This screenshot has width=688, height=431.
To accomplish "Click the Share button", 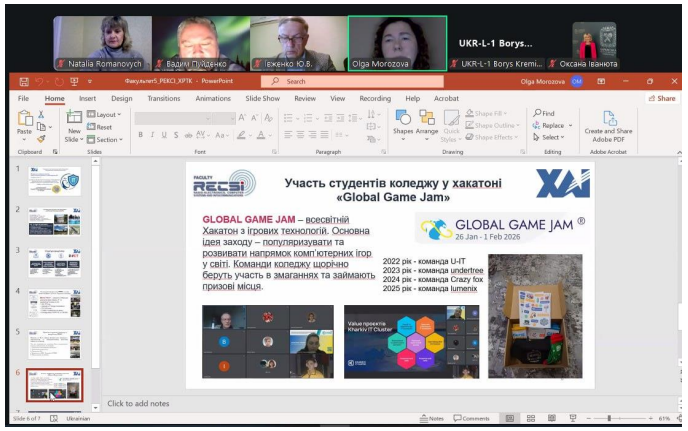I will coord(662,99).
